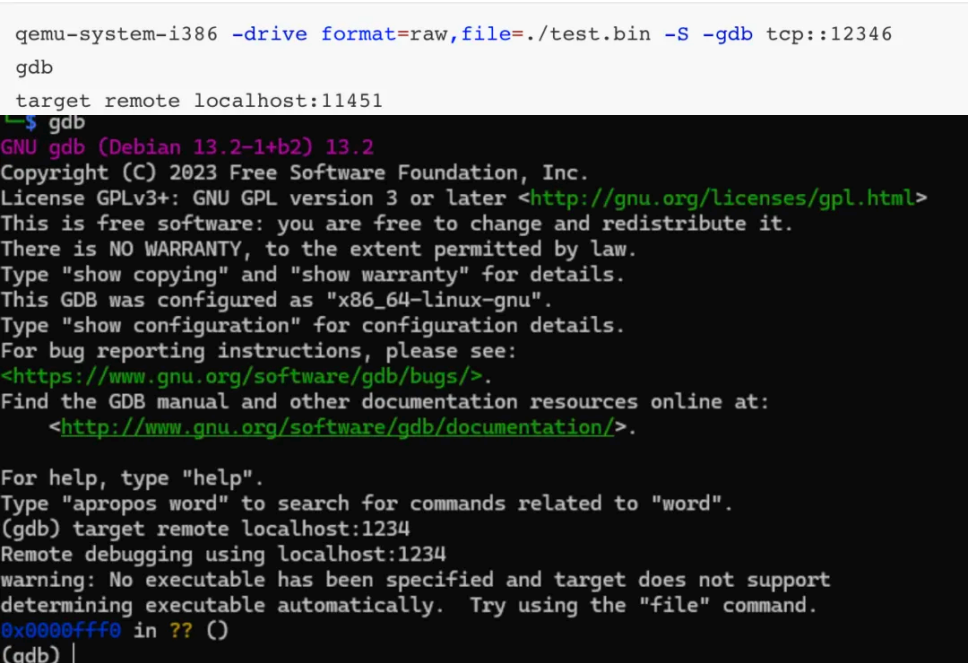Click 'Remote debugging using localhost:1234' line

coord(223,554)
